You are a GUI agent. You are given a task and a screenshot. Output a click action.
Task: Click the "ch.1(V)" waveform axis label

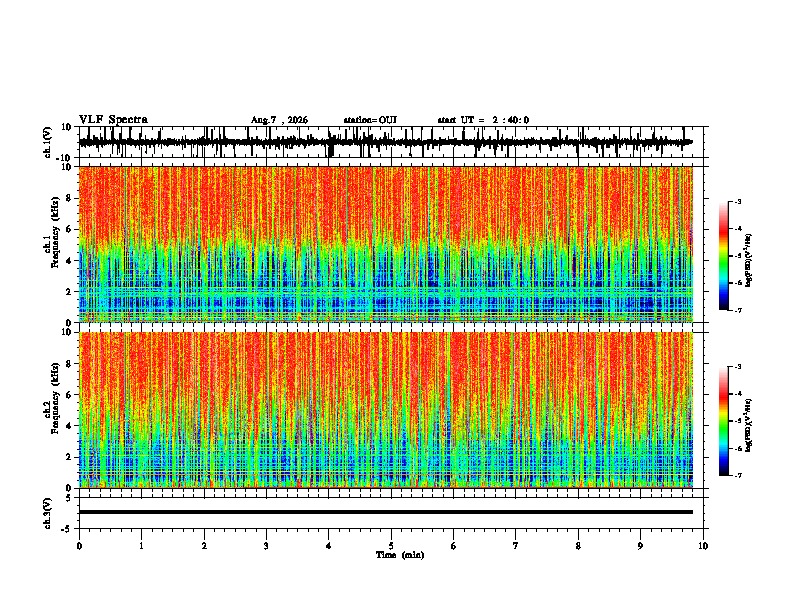47,142
